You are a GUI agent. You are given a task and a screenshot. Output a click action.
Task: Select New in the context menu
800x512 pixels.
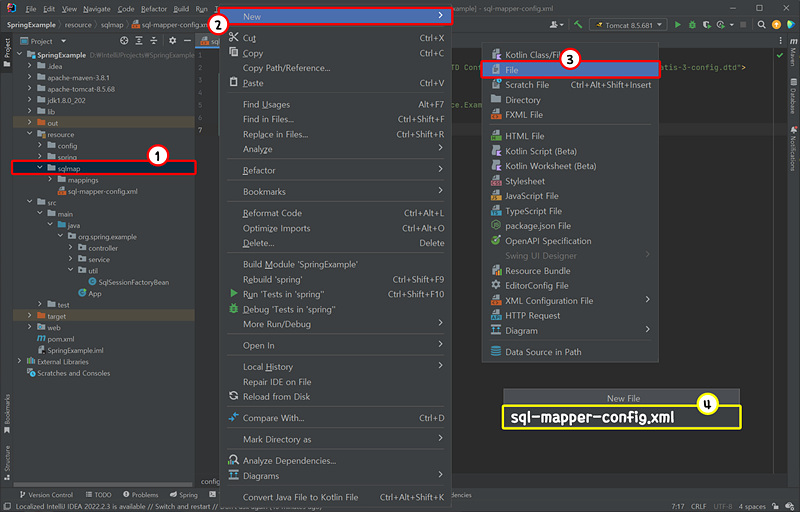pyautogui.click(x=336, y=16)
